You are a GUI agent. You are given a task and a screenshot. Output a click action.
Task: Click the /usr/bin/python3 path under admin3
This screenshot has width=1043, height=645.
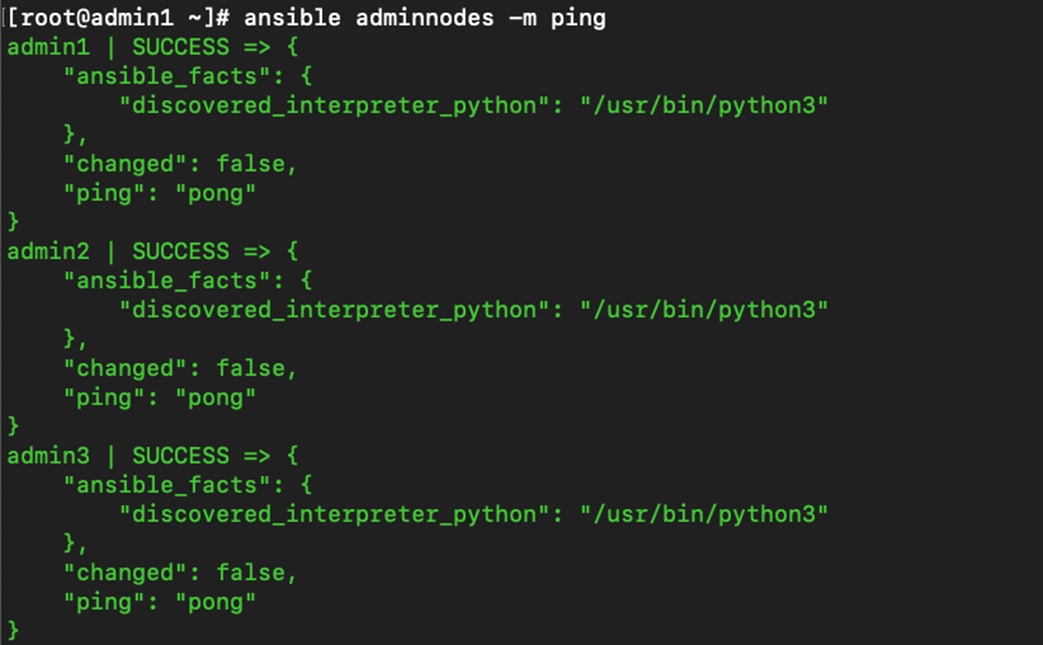[x=704, y=514]
